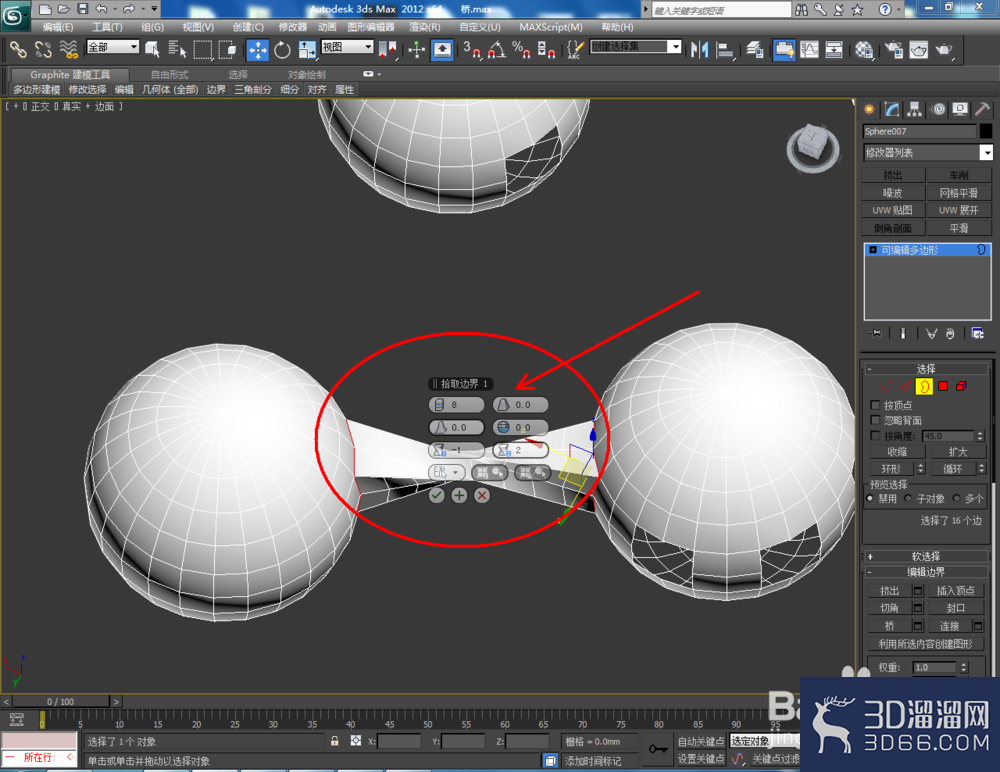Screen dimensions: 1000x772
Task: Select Edge sub-object level icon
Action: [905, 386]
